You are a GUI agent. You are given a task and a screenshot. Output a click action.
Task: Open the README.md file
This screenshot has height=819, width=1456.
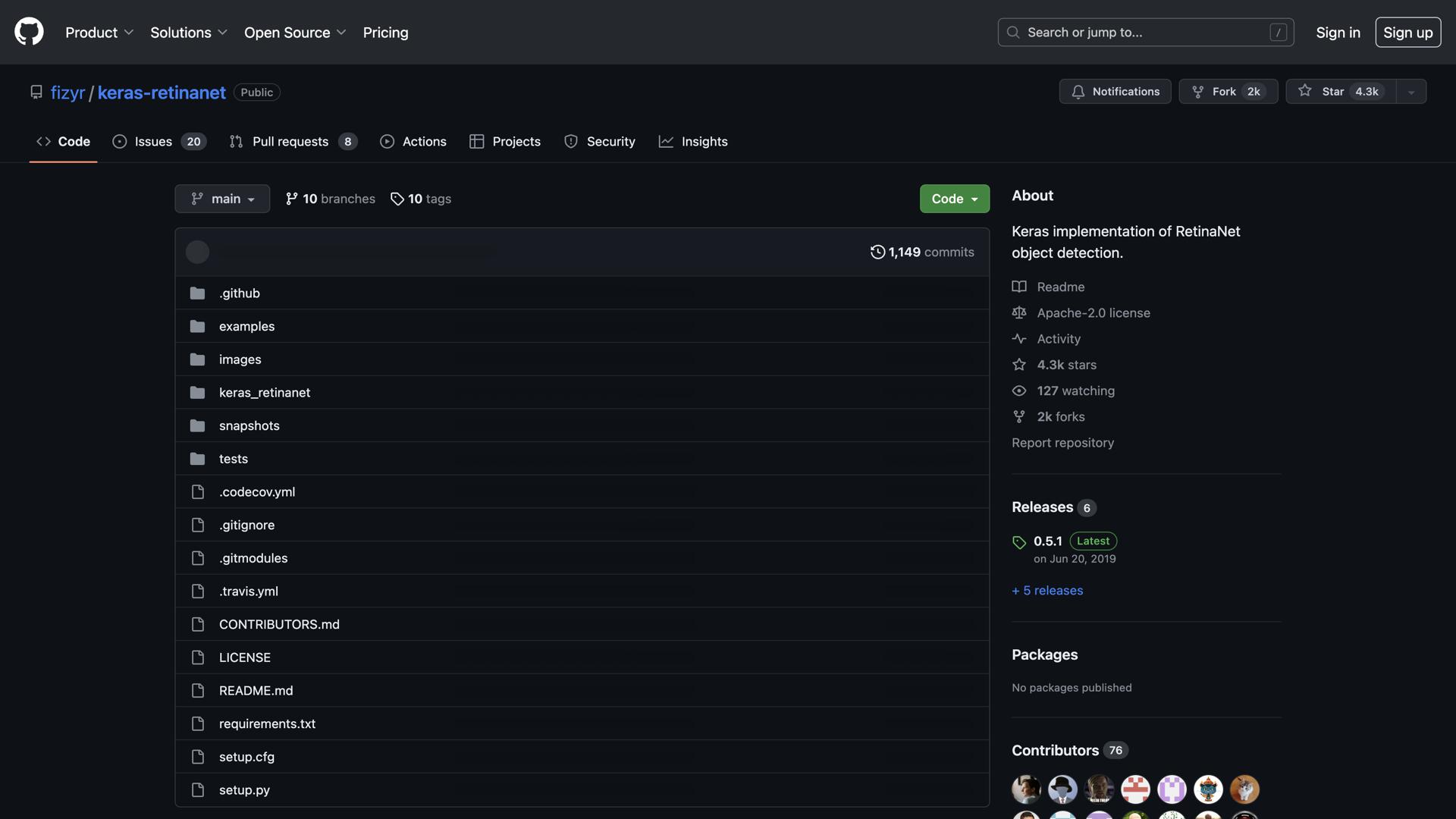tap(256, 690)
